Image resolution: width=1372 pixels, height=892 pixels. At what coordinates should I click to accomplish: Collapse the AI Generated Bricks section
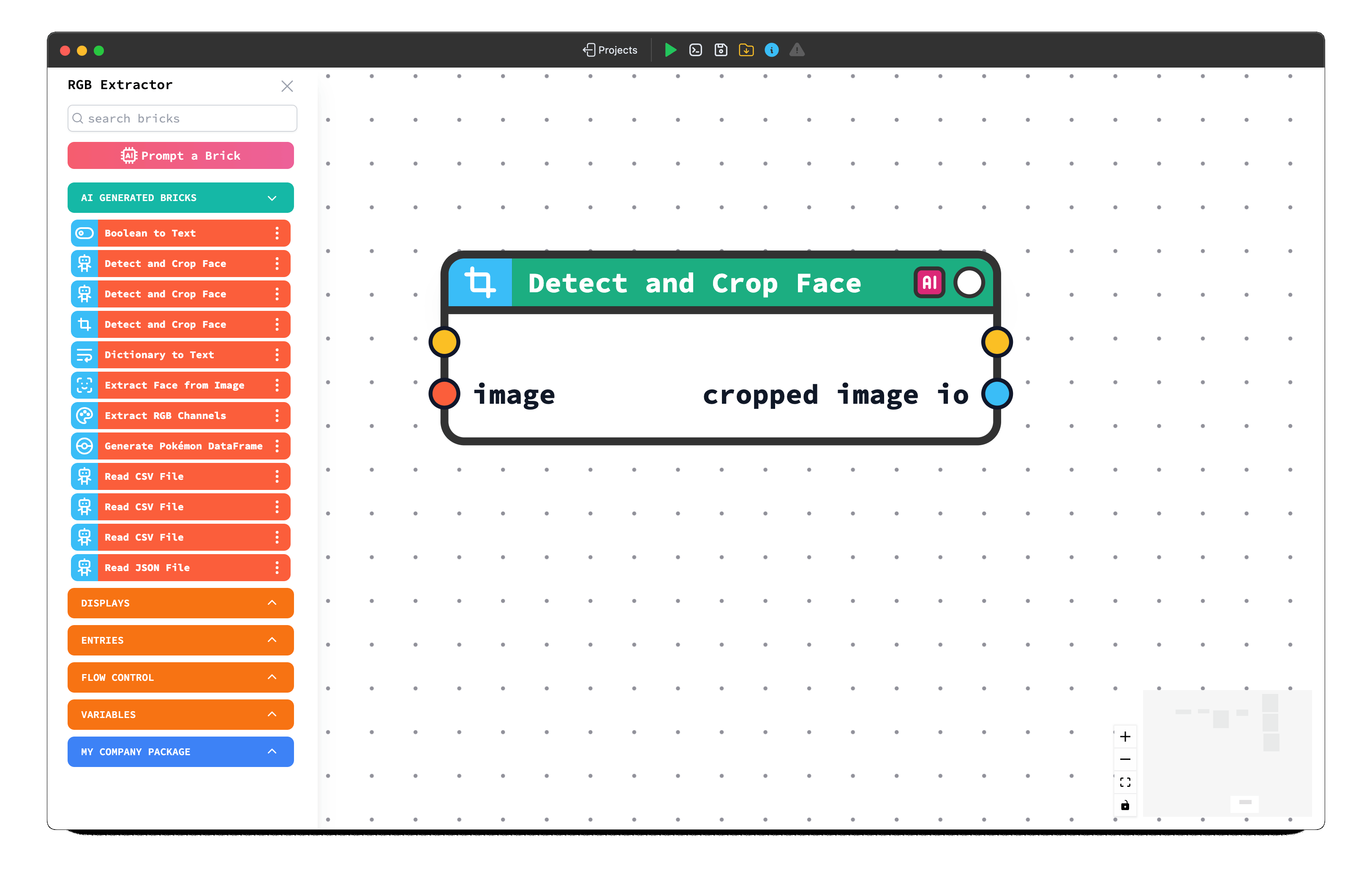point(272,198)
